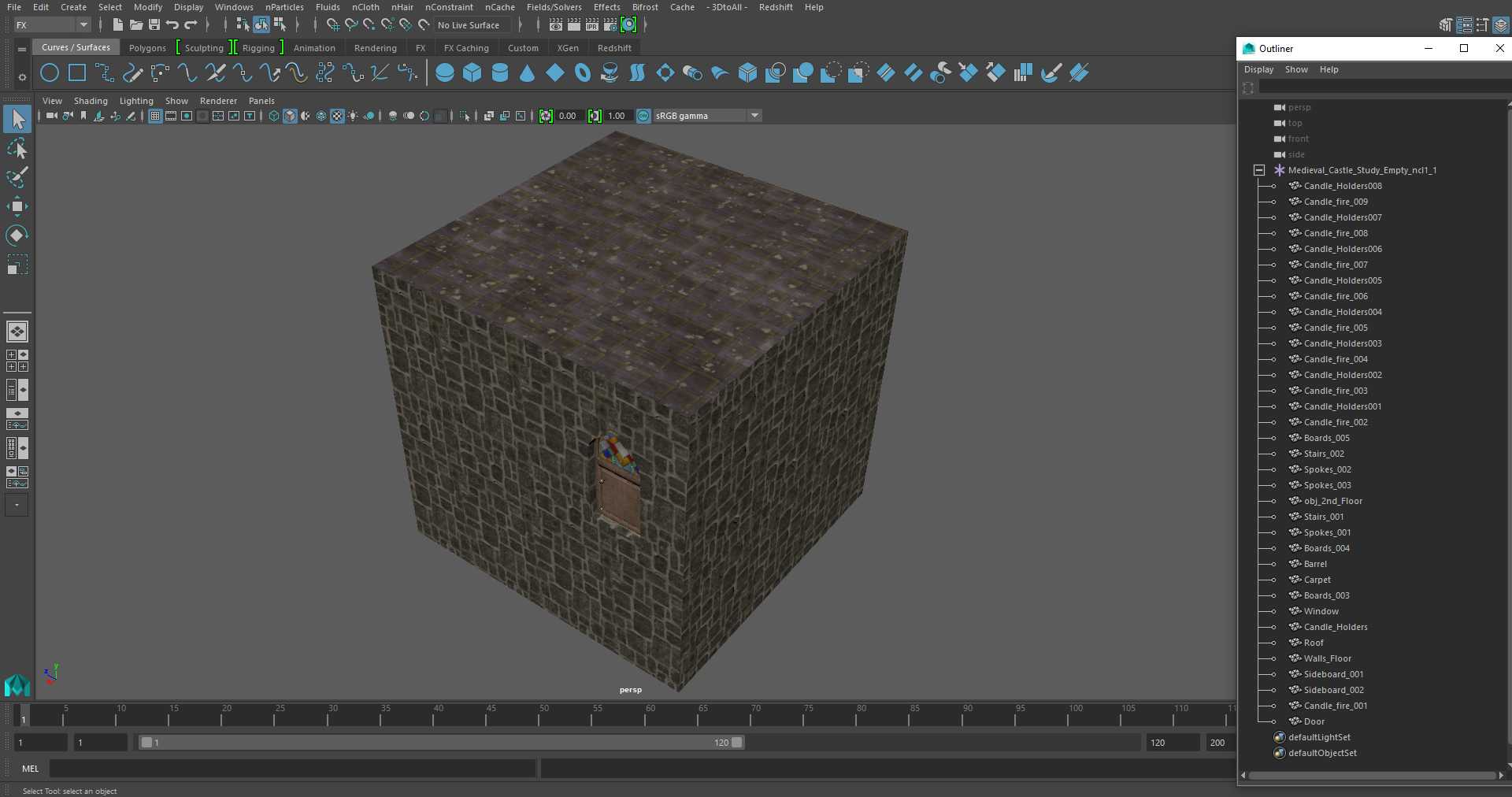
Task: Click the range slider end handle at 120
Action: tap(737, 742)
